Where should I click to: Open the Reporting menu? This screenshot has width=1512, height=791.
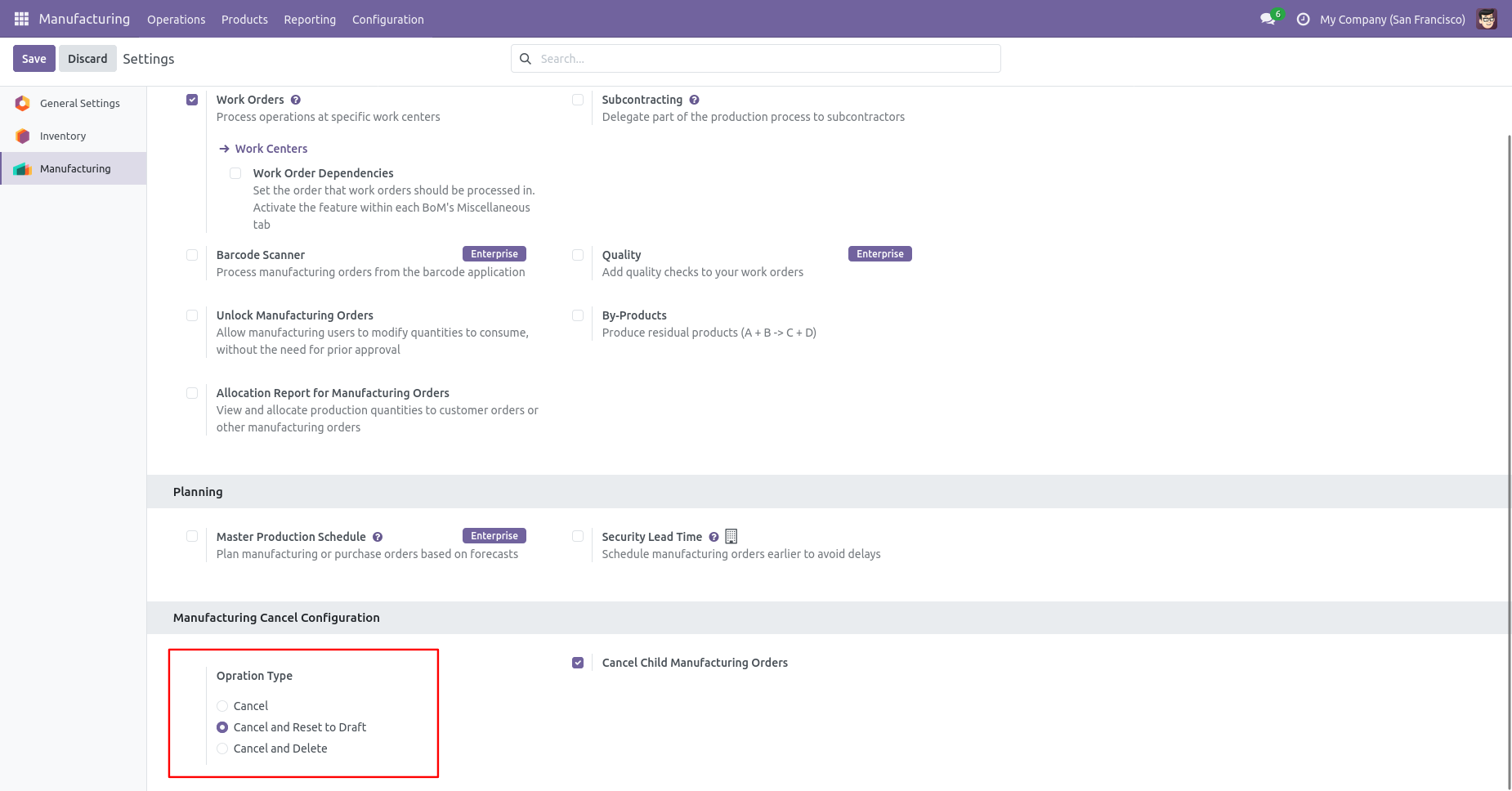point(310,20)
